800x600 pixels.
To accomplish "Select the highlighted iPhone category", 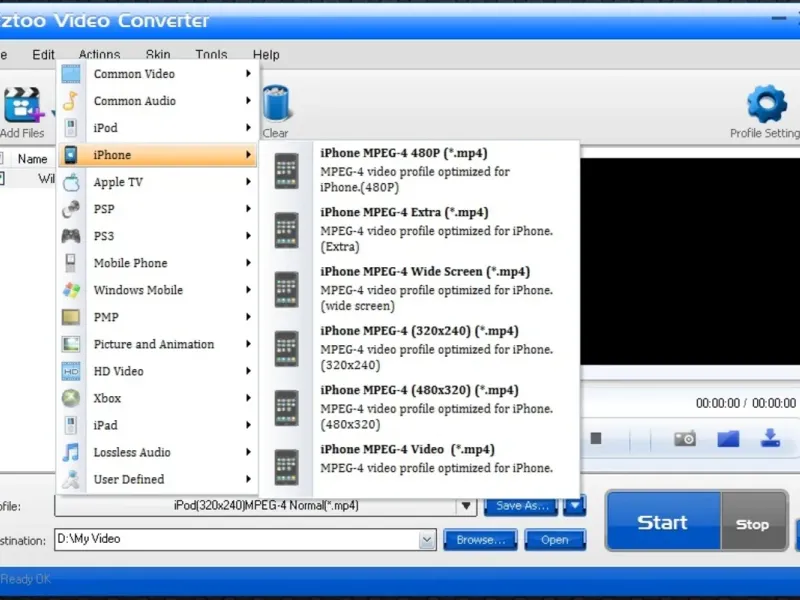I will pyautogui.click(x=158, y=155).
